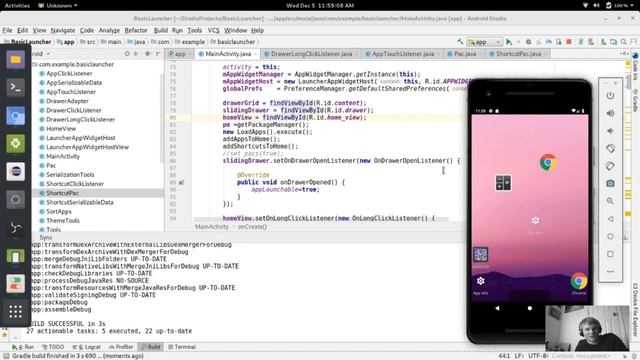Click the Android Studio icon in the dock
640x360 pixels.
pos(16,143)
